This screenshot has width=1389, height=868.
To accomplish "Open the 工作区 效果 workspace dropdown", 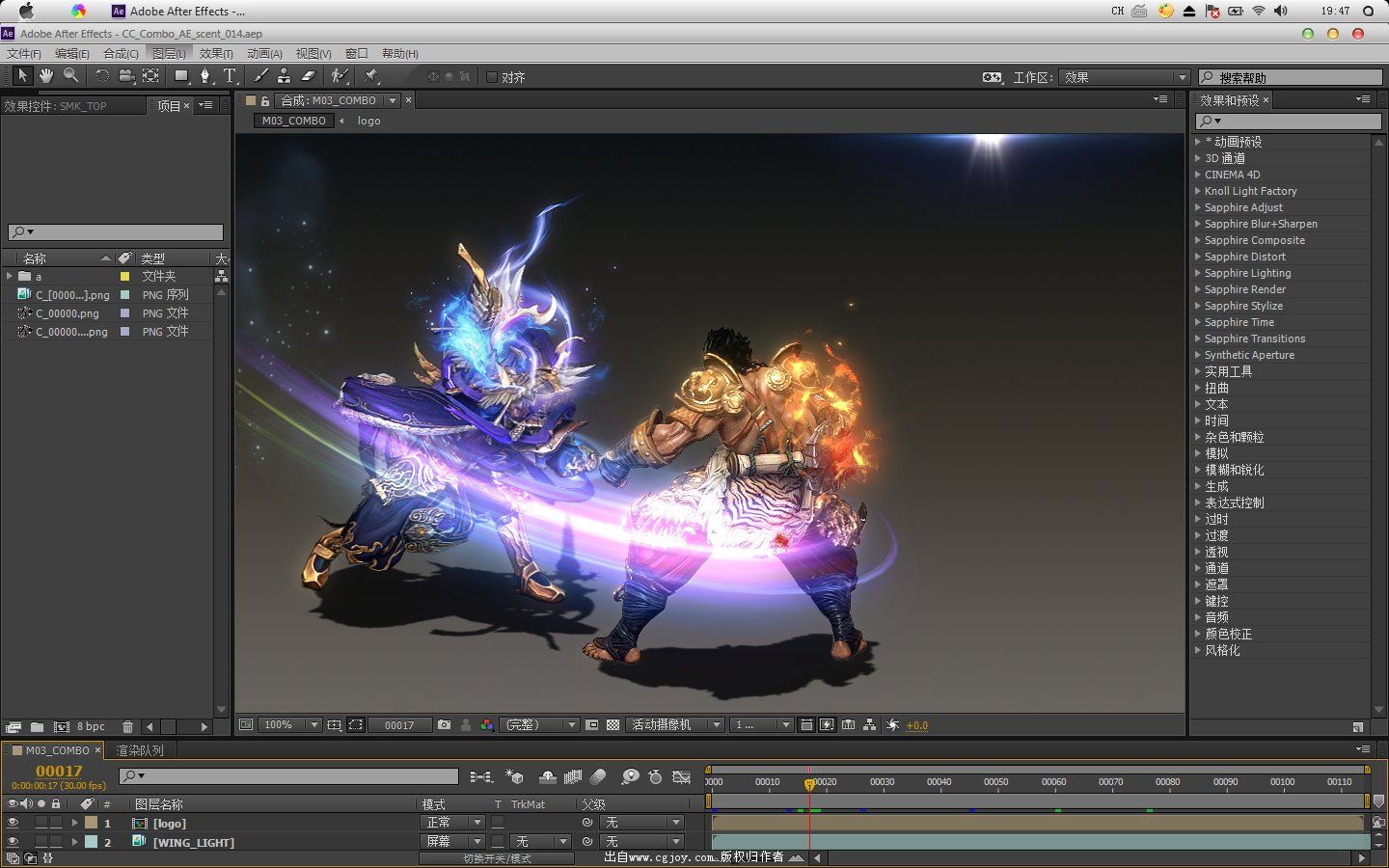I will 1124,77.
